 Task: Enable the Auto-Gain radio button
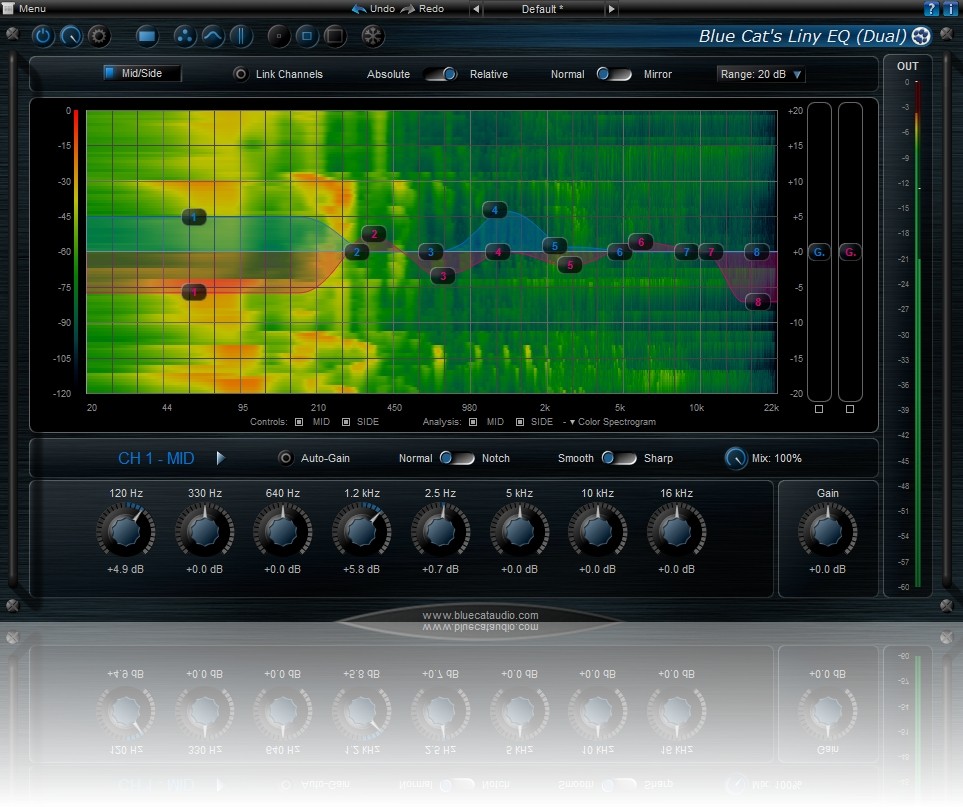[x=285, y=458]
